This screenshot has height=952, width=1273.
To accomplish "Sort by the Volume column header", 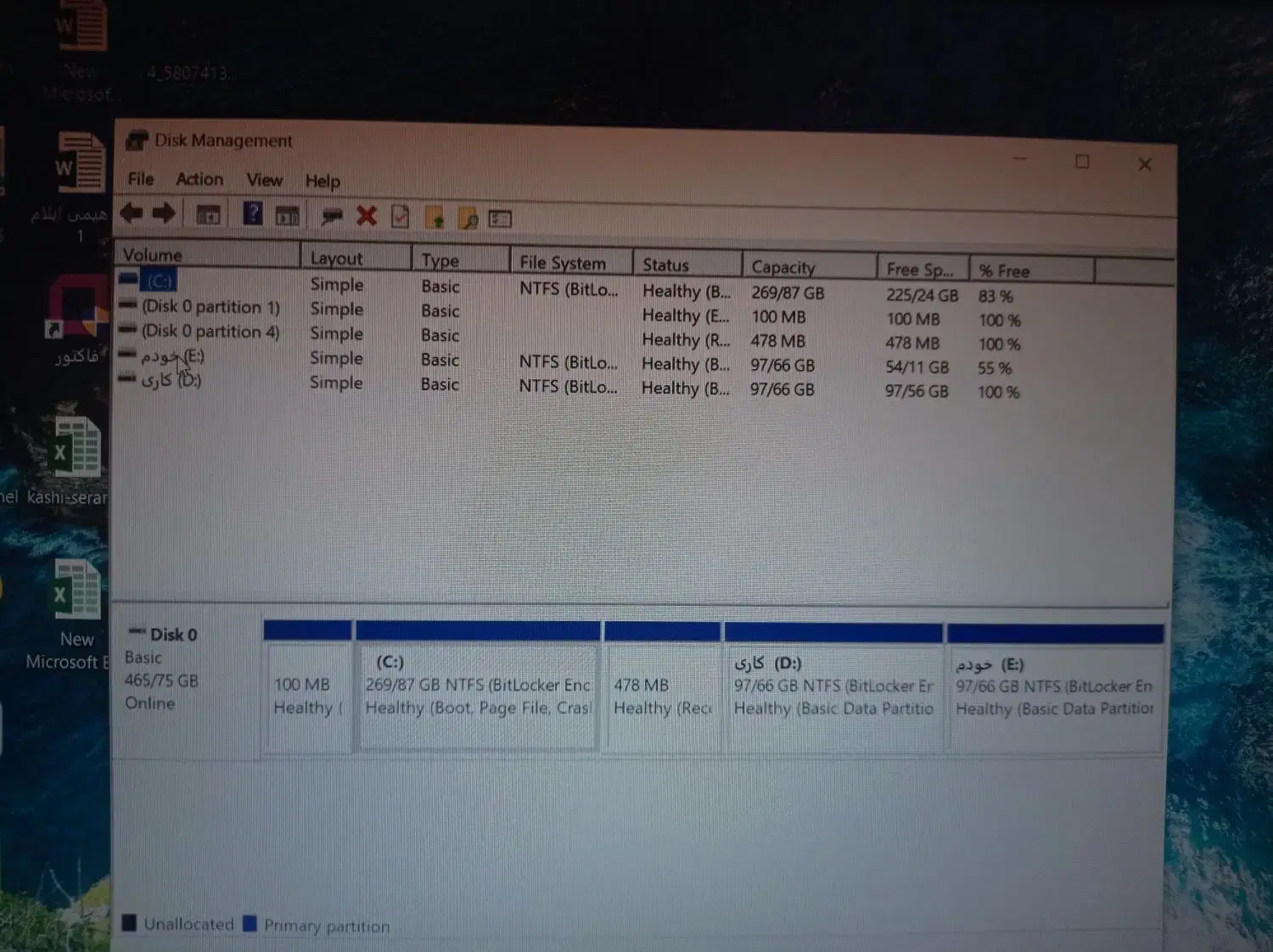I will (208, 255).
